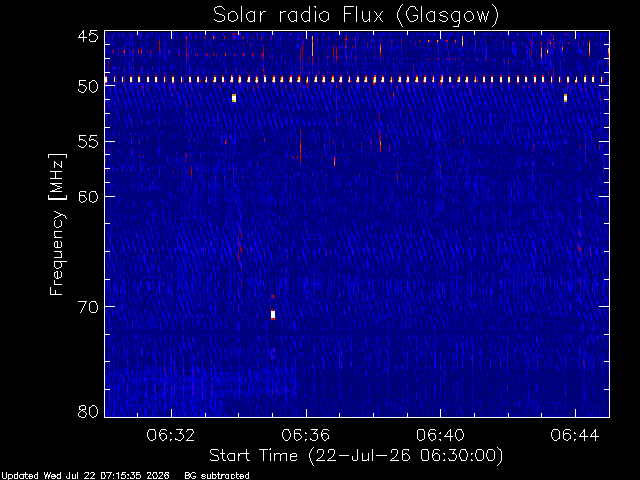Click the 06:40 time axis label
The height and width of the screenshot is (480, 640).
pyautogui.click(x=440, y=435)
